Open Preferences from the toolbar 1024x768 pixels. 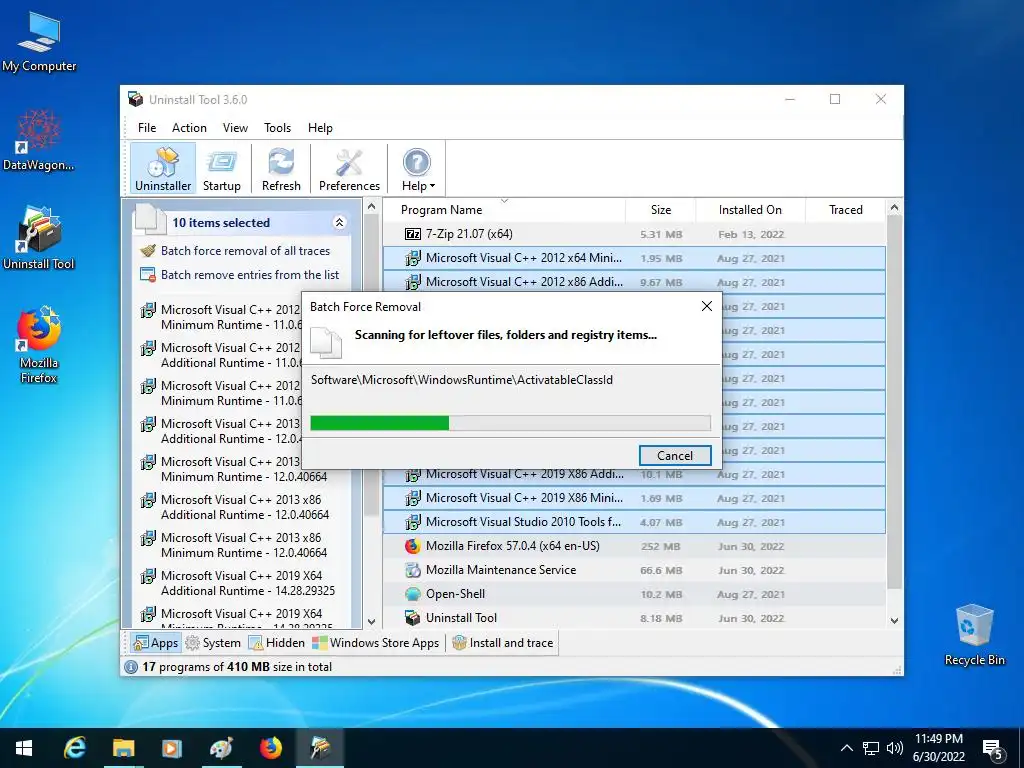(x=349, y=168)
